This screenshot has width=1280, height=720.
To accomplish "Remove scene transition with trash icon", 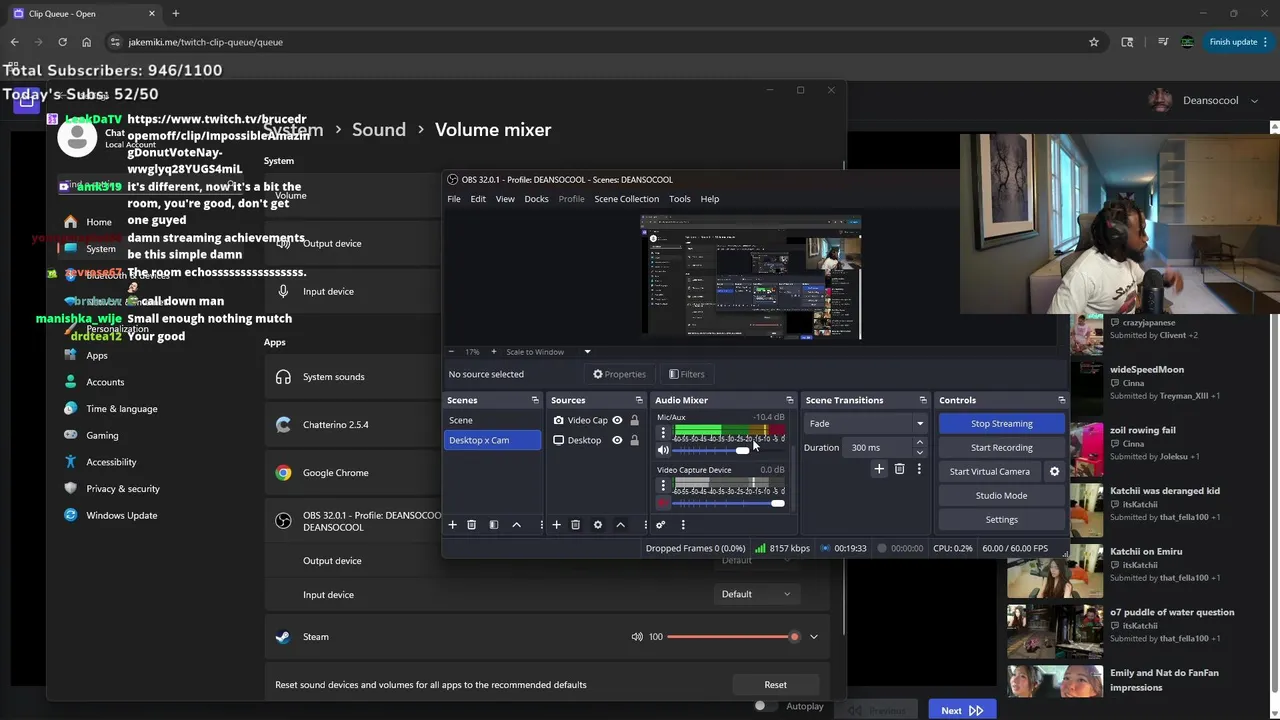I will pyautogui.click(x=899, y=469).
